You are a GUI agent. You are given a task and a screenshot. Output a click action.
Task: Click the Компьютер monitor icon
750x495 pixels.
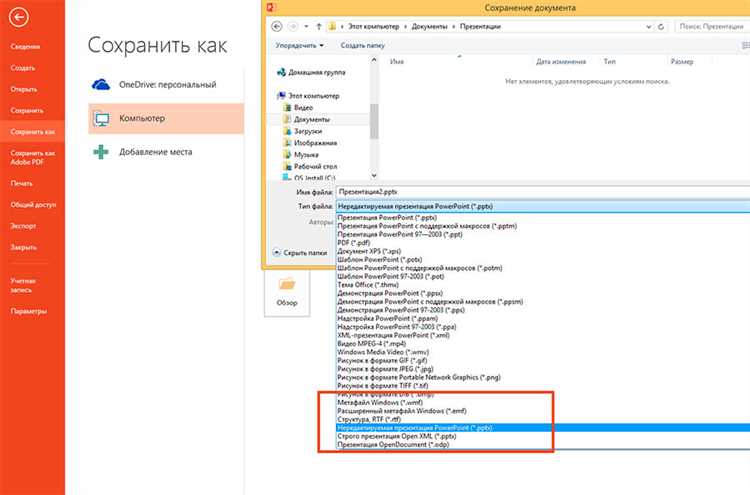[101, 119]
